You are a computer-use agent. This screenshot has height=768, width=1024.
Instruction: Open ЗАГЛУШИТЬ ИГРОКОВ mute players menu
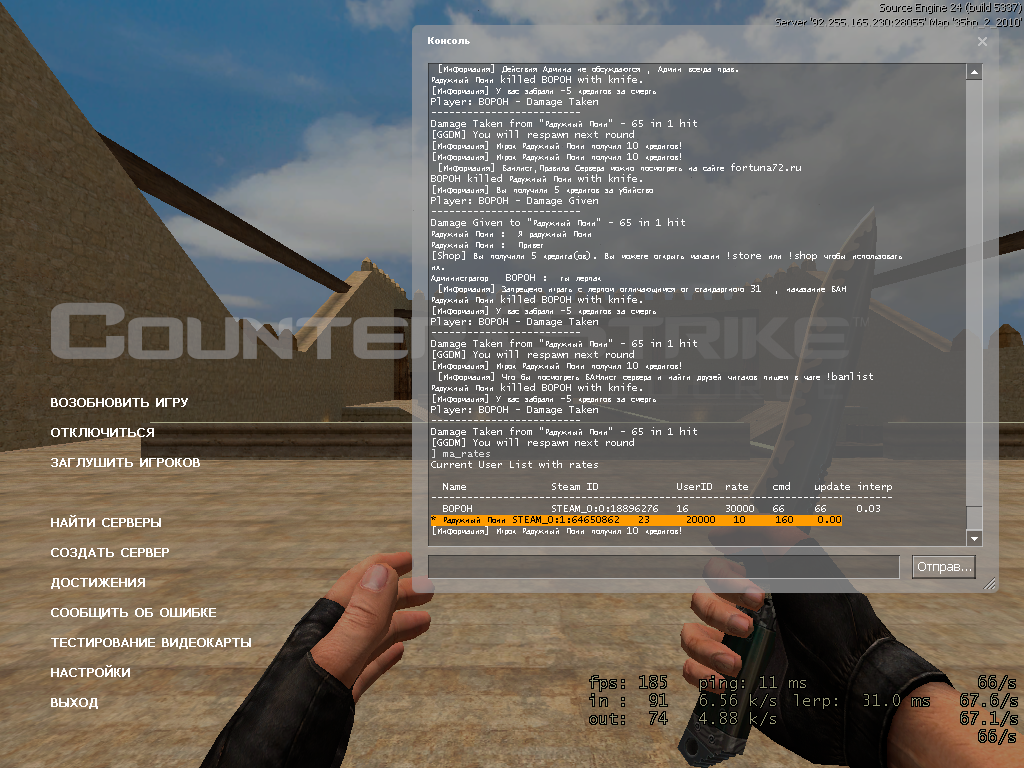point(125,462)
